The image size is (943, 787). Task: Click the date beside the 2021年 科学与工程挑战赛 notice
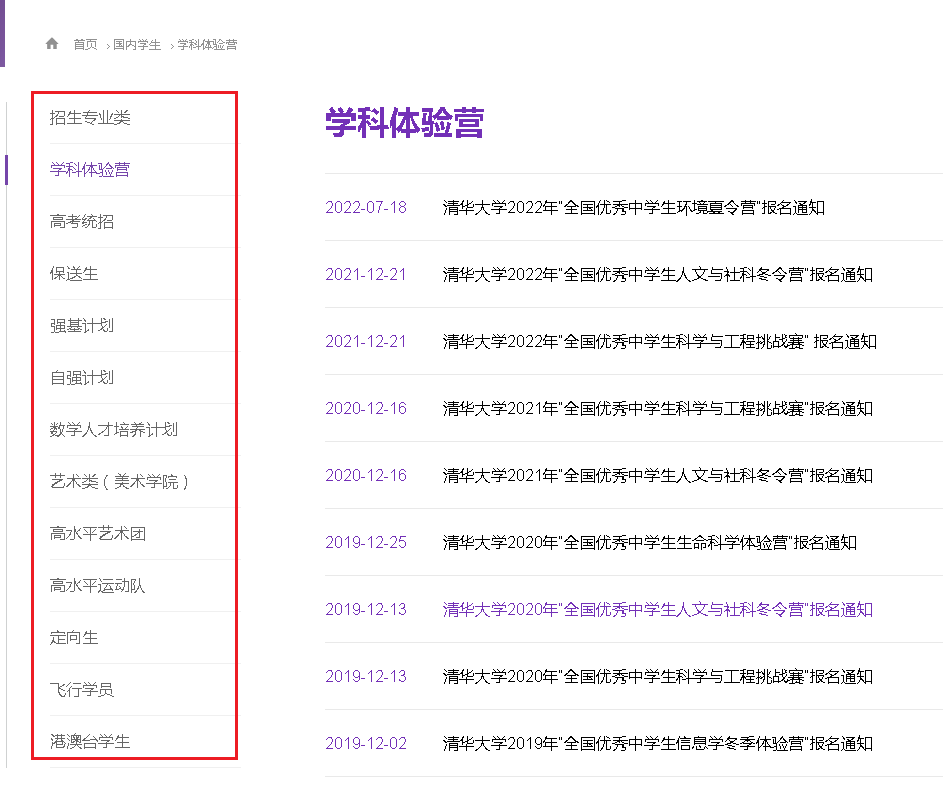click(366, 409)
